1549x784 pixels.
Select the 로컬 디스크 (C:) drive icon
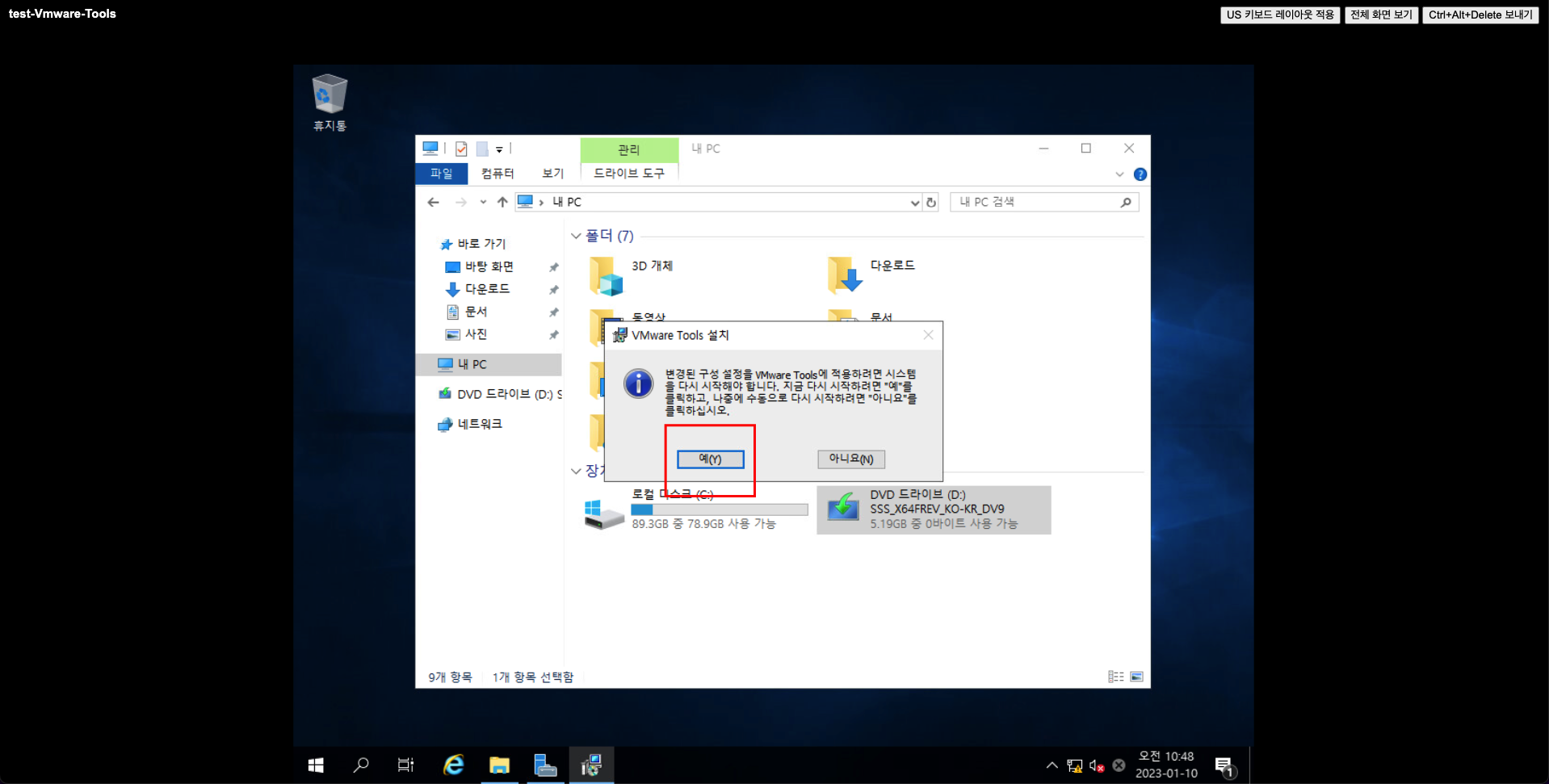click(604, 514)
